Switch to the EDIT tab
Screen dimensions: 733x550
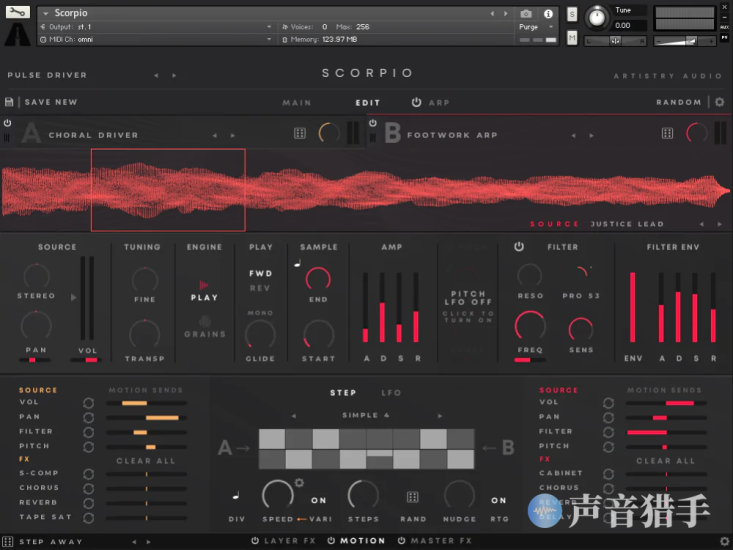(368, 103)
